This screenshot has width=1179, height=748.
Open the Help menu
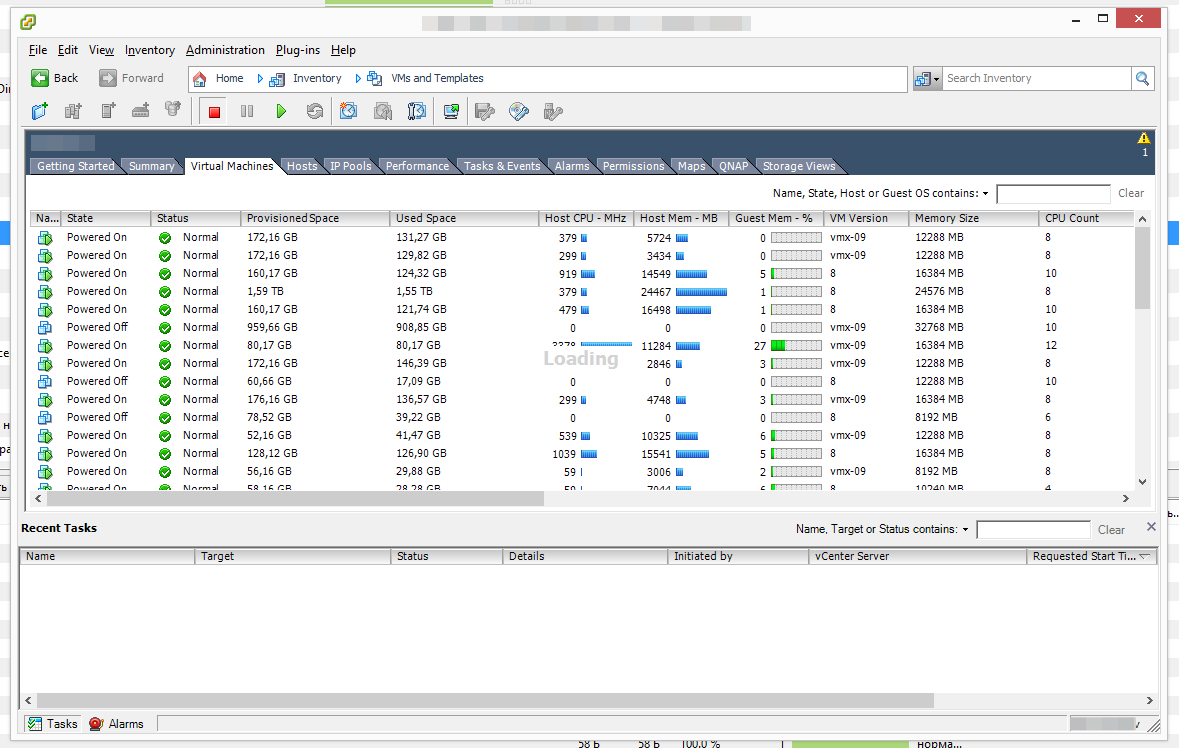pyautogui.click(x=343, y=50)
